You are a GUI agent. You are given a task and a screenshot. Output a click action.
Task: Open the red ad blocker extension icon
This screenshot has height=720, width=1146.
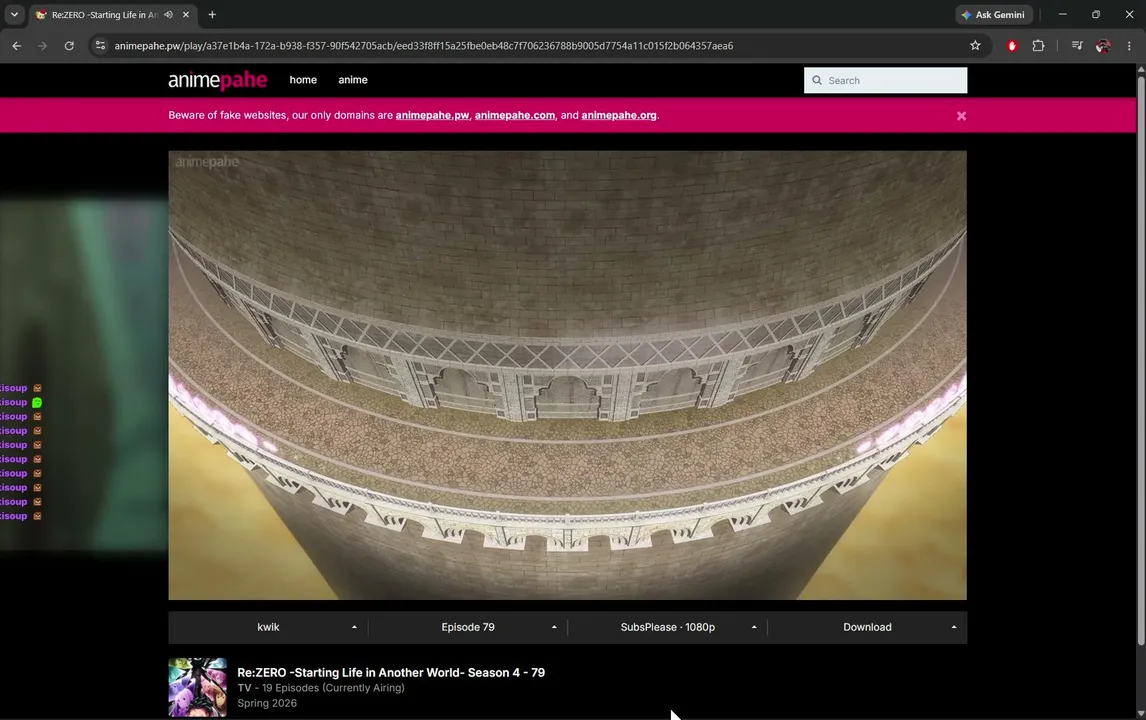1012,45
